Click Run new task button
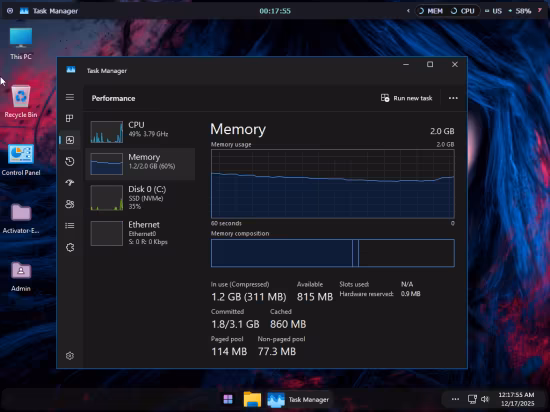Image resolution: width=550 pixels, height=412 pixels. (x=407, y=98)
